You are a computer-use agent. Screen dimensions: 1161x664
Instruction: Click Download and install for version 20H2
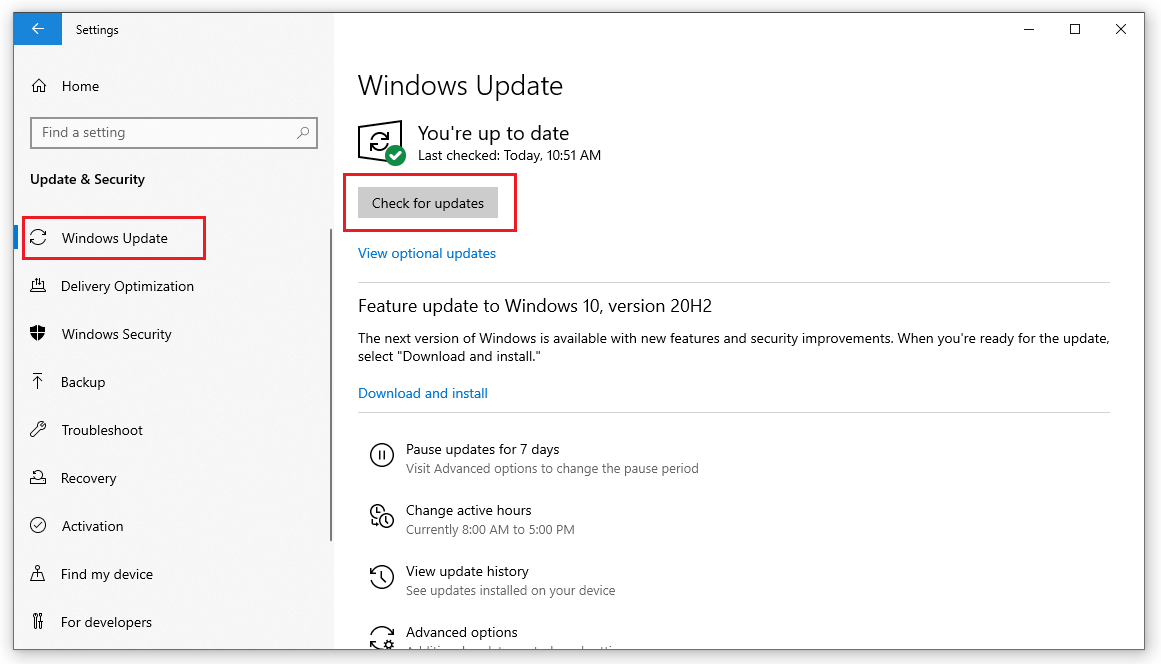(x=422, y=393)
